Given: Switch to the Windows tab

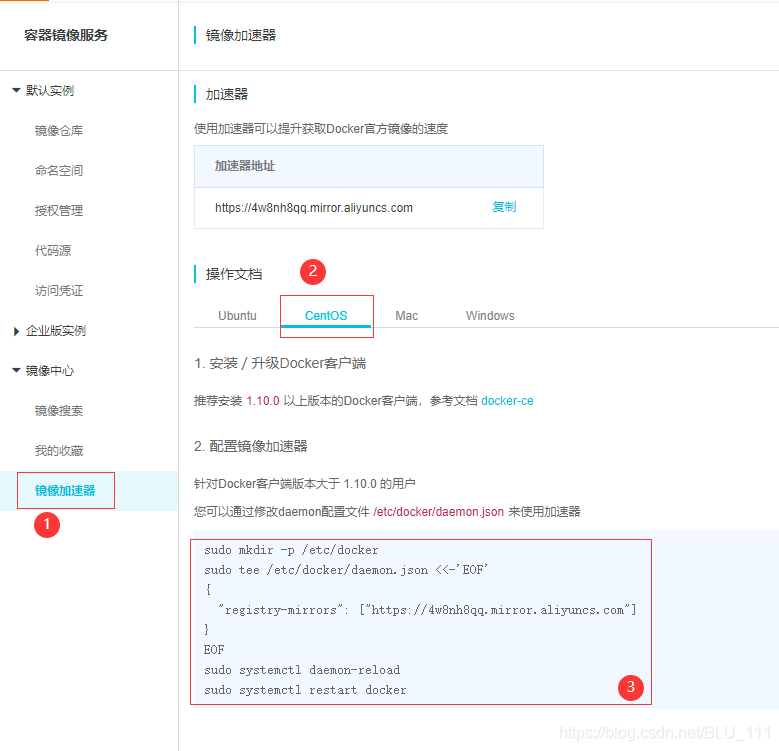Looking at the screenshot, I should [490, 316].
